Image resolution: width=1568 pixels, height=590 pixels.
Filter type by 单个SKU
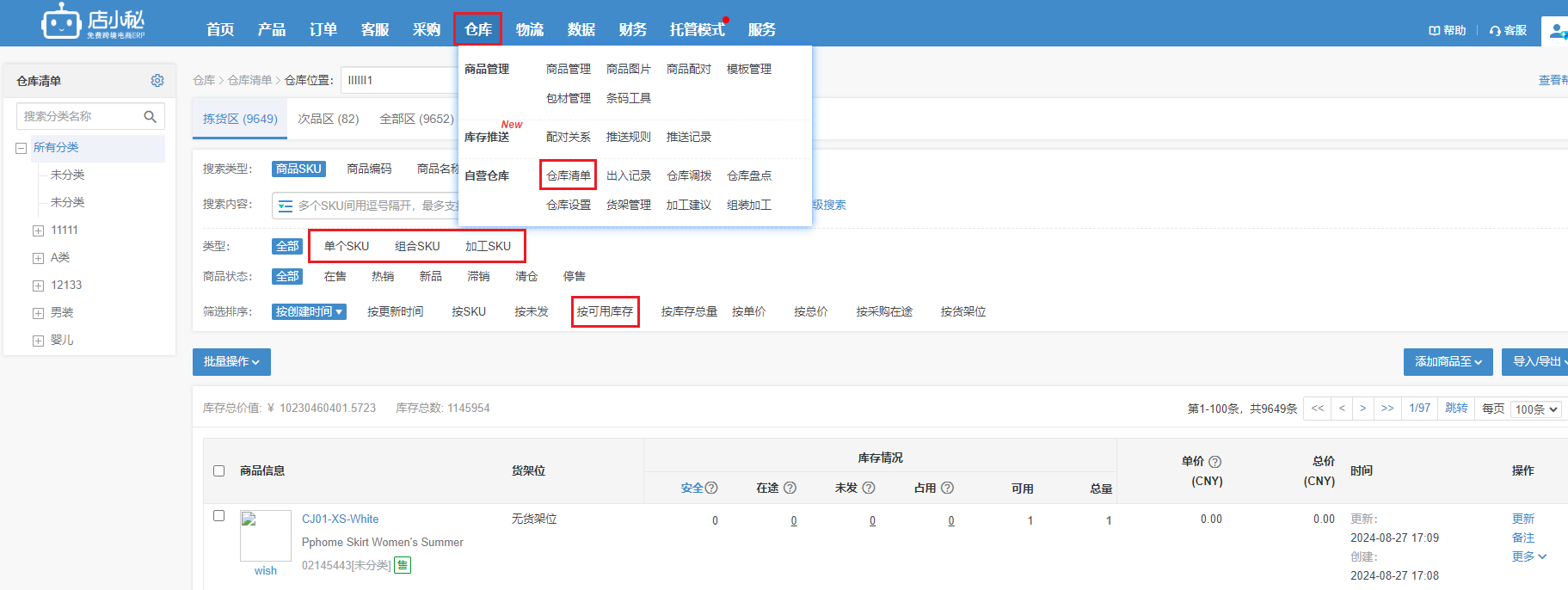[x=347, y=246]
